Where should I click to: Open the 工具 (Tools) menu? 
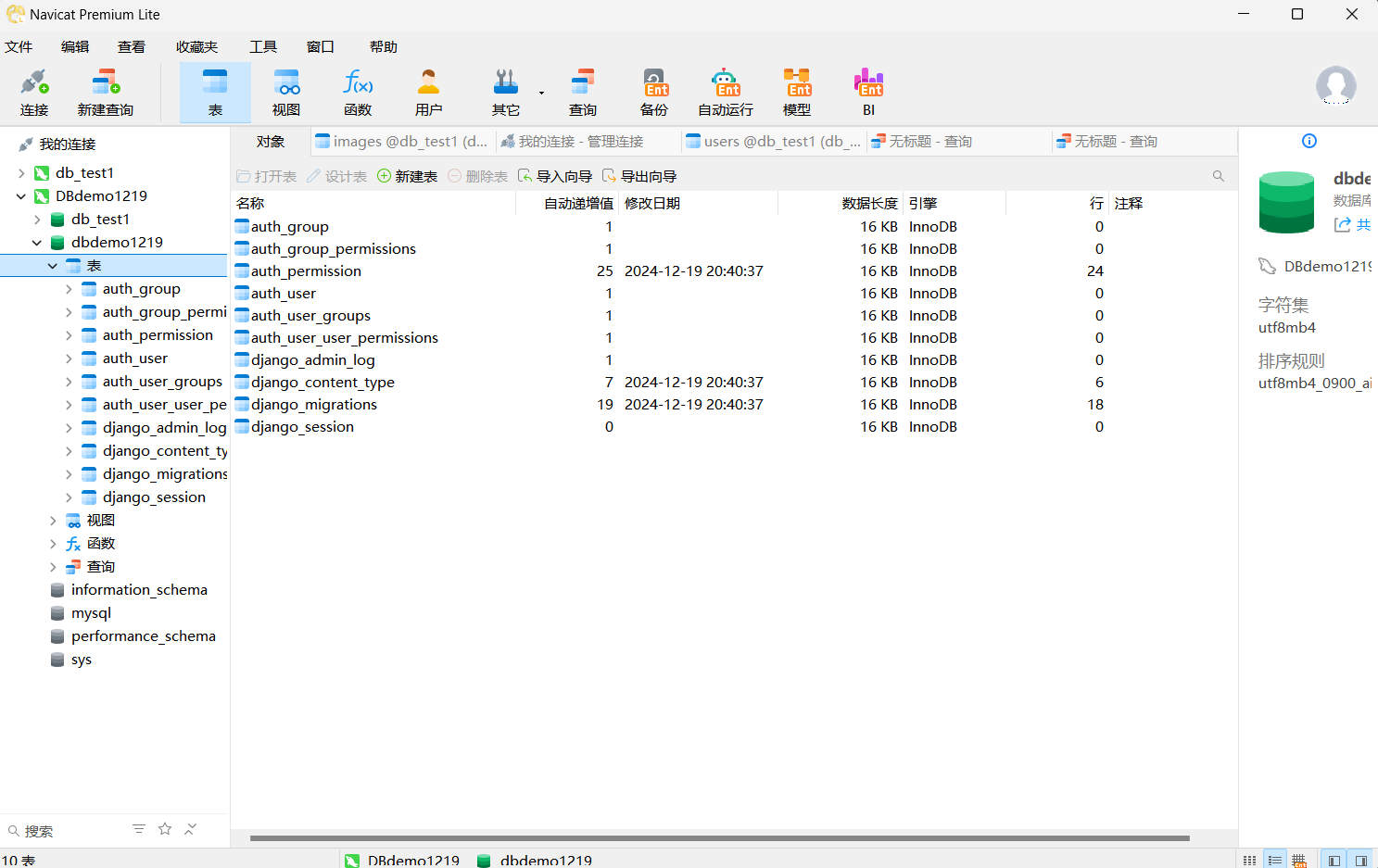click(x=263, y=47)
